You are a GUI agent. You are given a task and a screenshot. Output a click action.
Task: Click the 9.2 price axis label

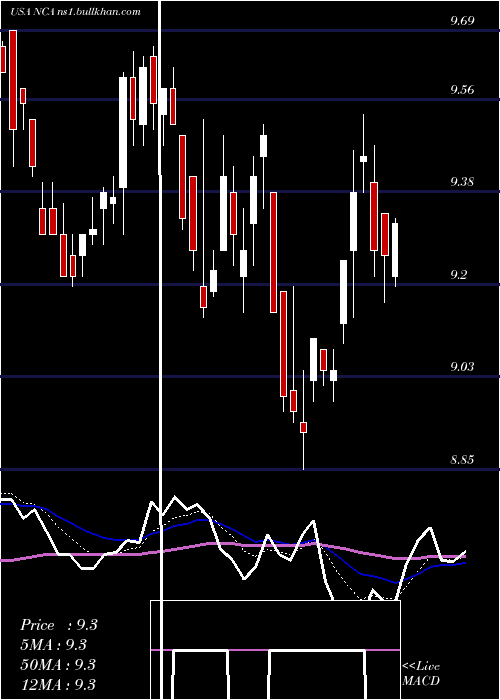pos(459,275)
